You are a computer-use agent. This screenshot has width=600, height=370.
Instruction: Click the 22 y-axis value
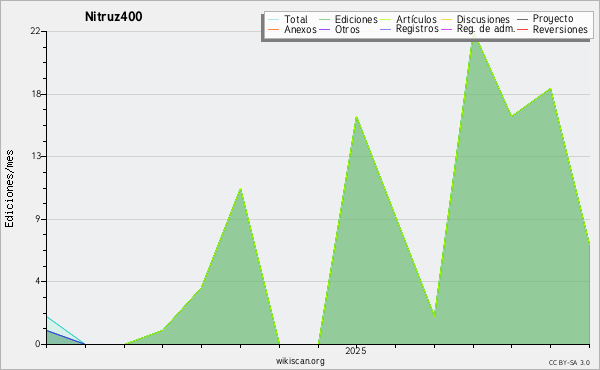[35, 31]
